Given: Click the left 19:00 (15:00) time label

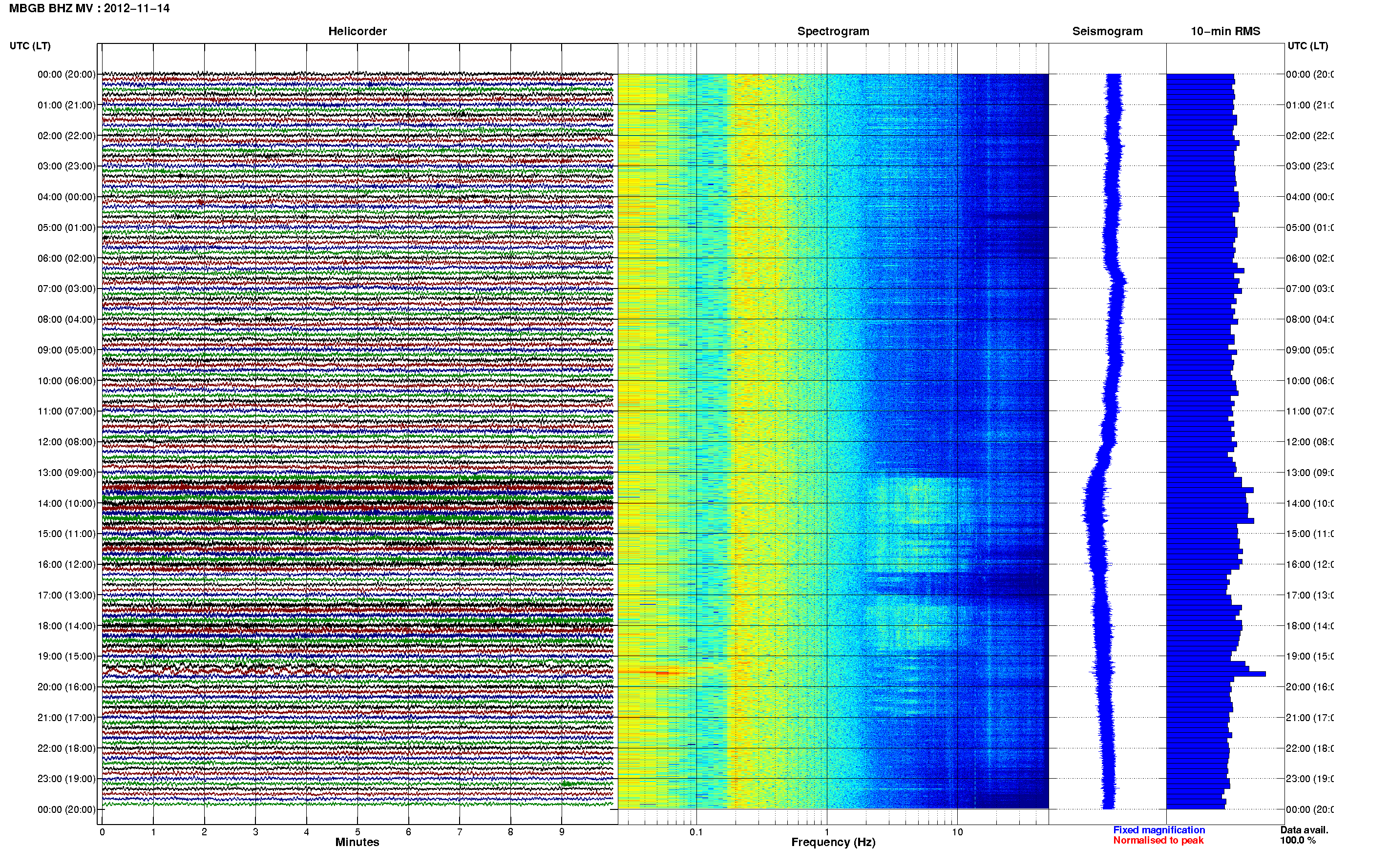Looking at the screenshot, I should 66,656.
